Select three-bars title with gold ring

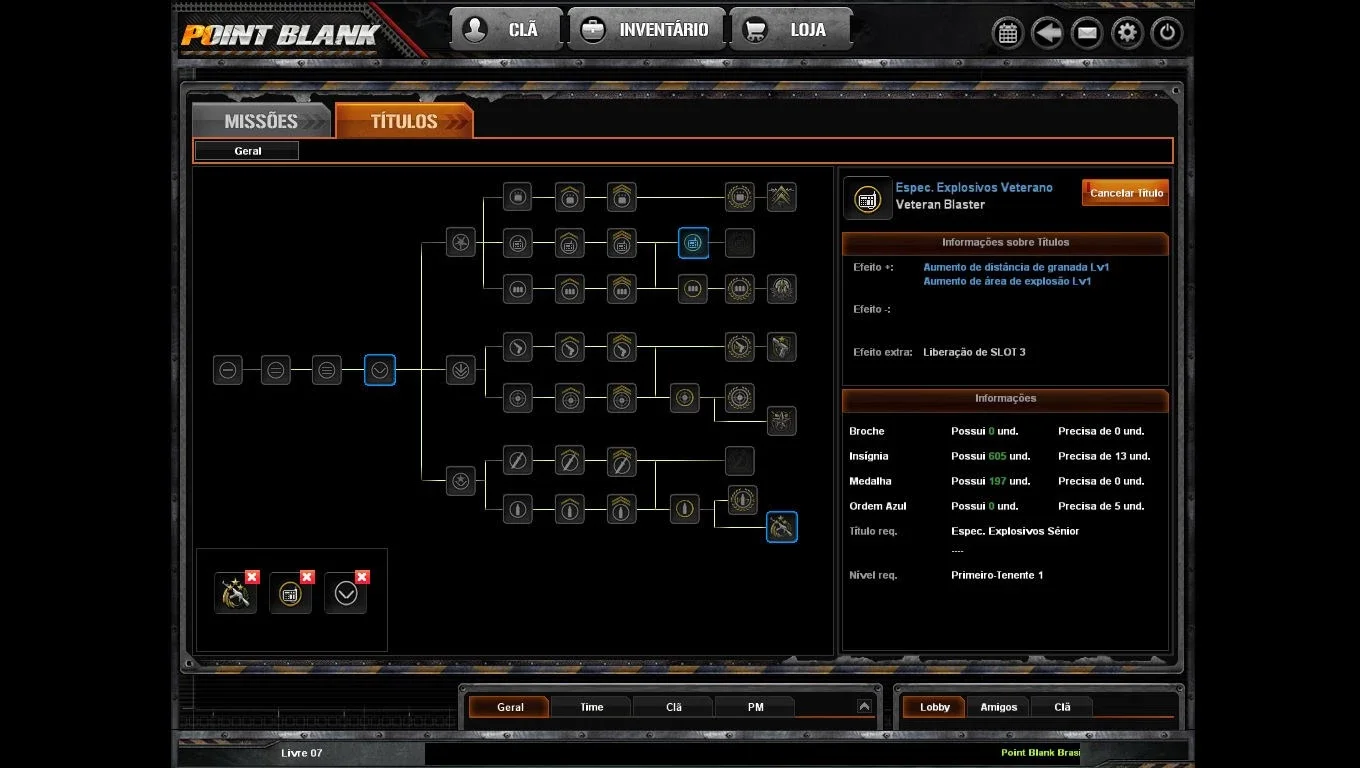(x=694, y=289)
